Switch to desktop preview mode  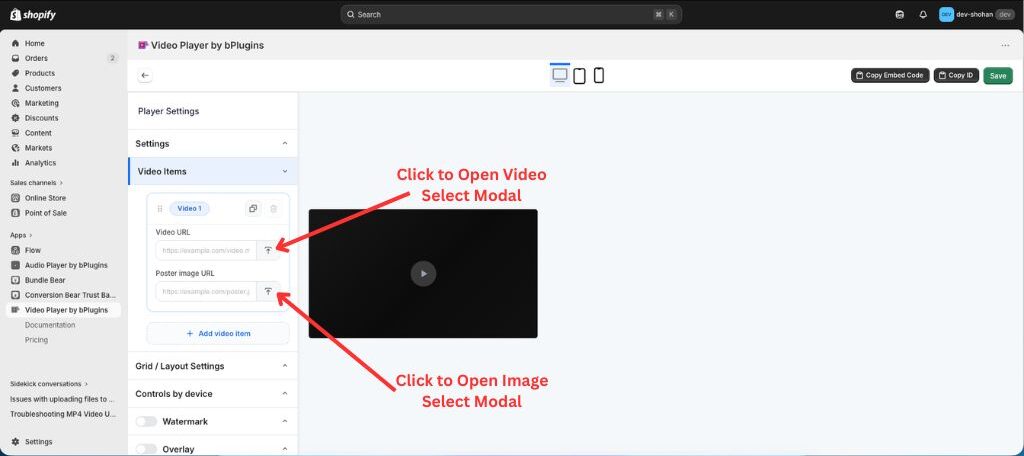pyautogui.click(x=560, y=75)
